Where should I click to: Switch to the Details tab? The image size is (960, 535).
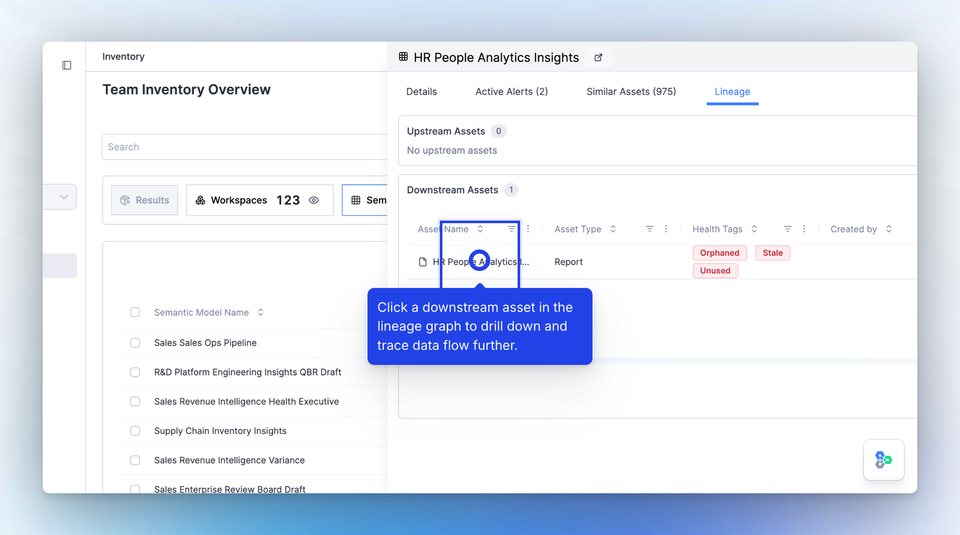point(421,92)
